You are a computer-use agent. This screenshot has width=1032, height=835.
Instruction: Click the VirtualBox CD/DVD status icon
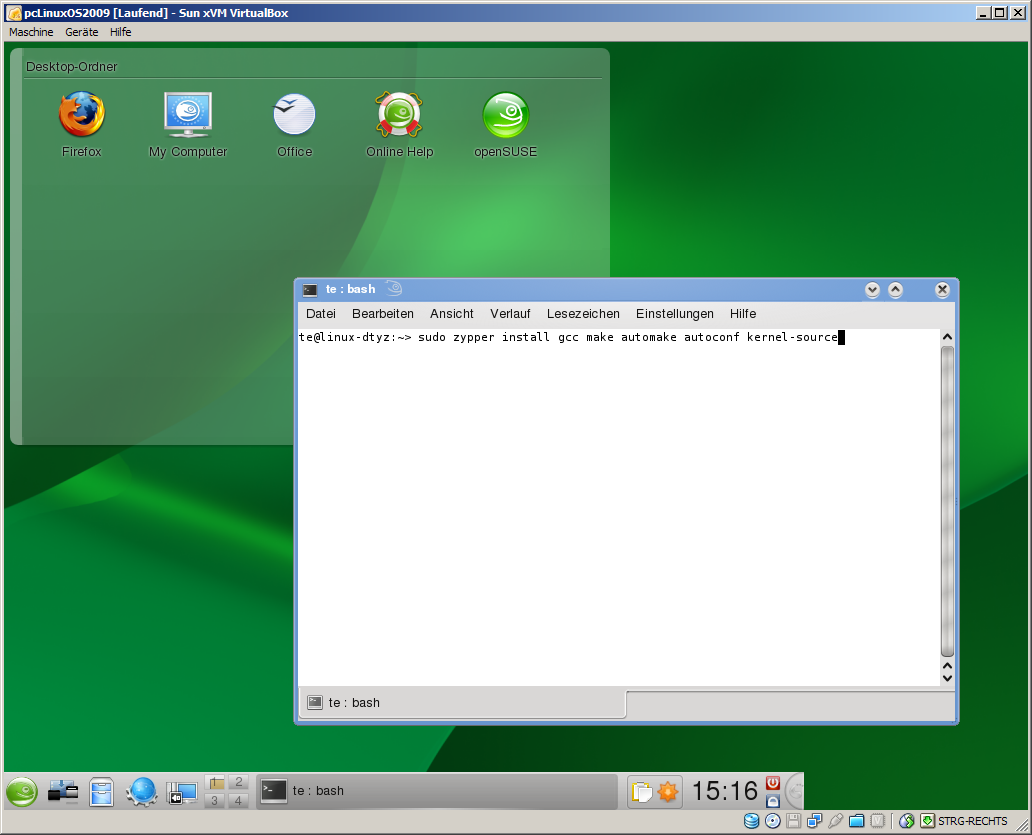coord(773,821)
